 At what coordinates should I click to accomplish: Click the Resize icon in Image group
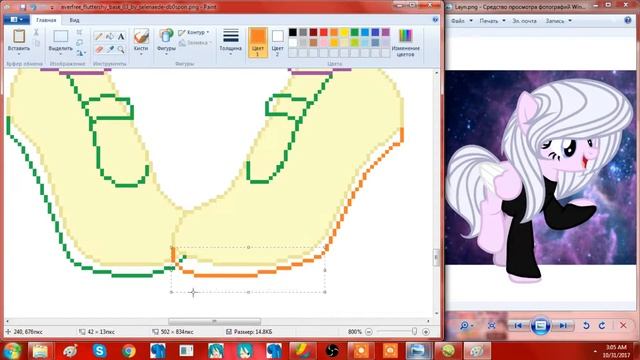point(80,42)
